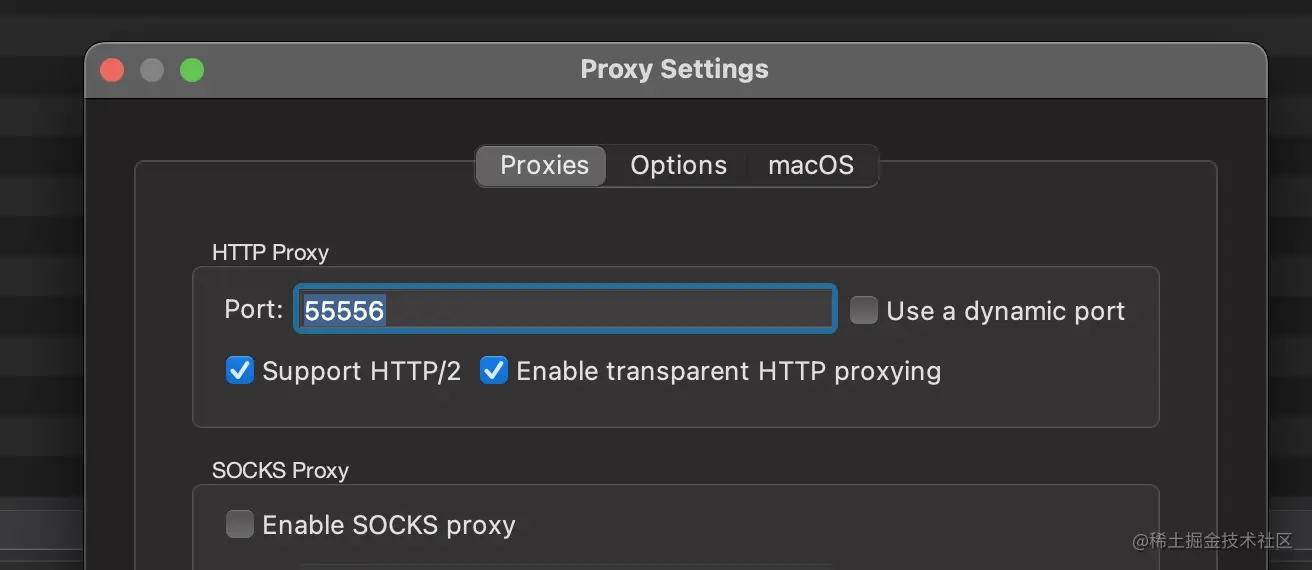Select the macOS tab
The height and width of the screenshot is (570, 1312).
coord(811,166)
